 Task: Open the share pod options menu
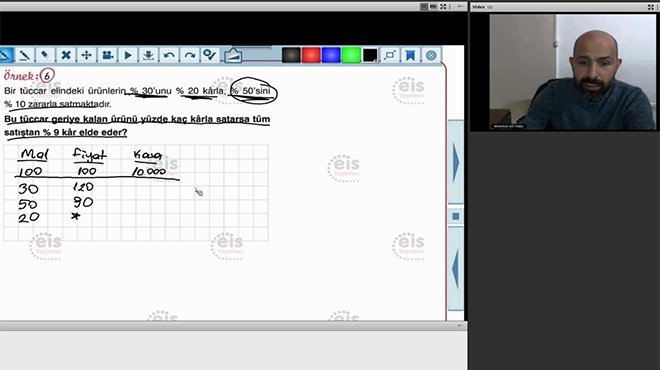pyautogui.click(x=460, y=7)
